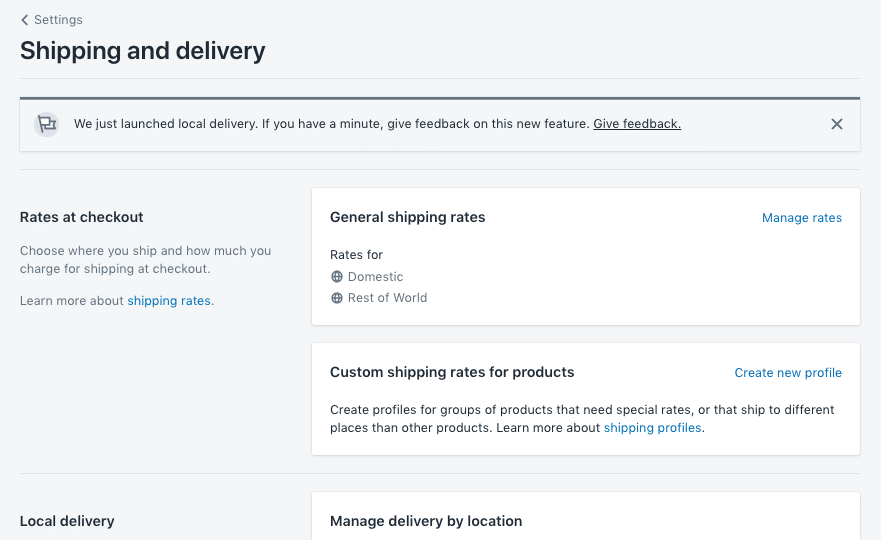This screenshot has width=881, height=540.
Task: Click Create new profile
Action: click(788, 373)
